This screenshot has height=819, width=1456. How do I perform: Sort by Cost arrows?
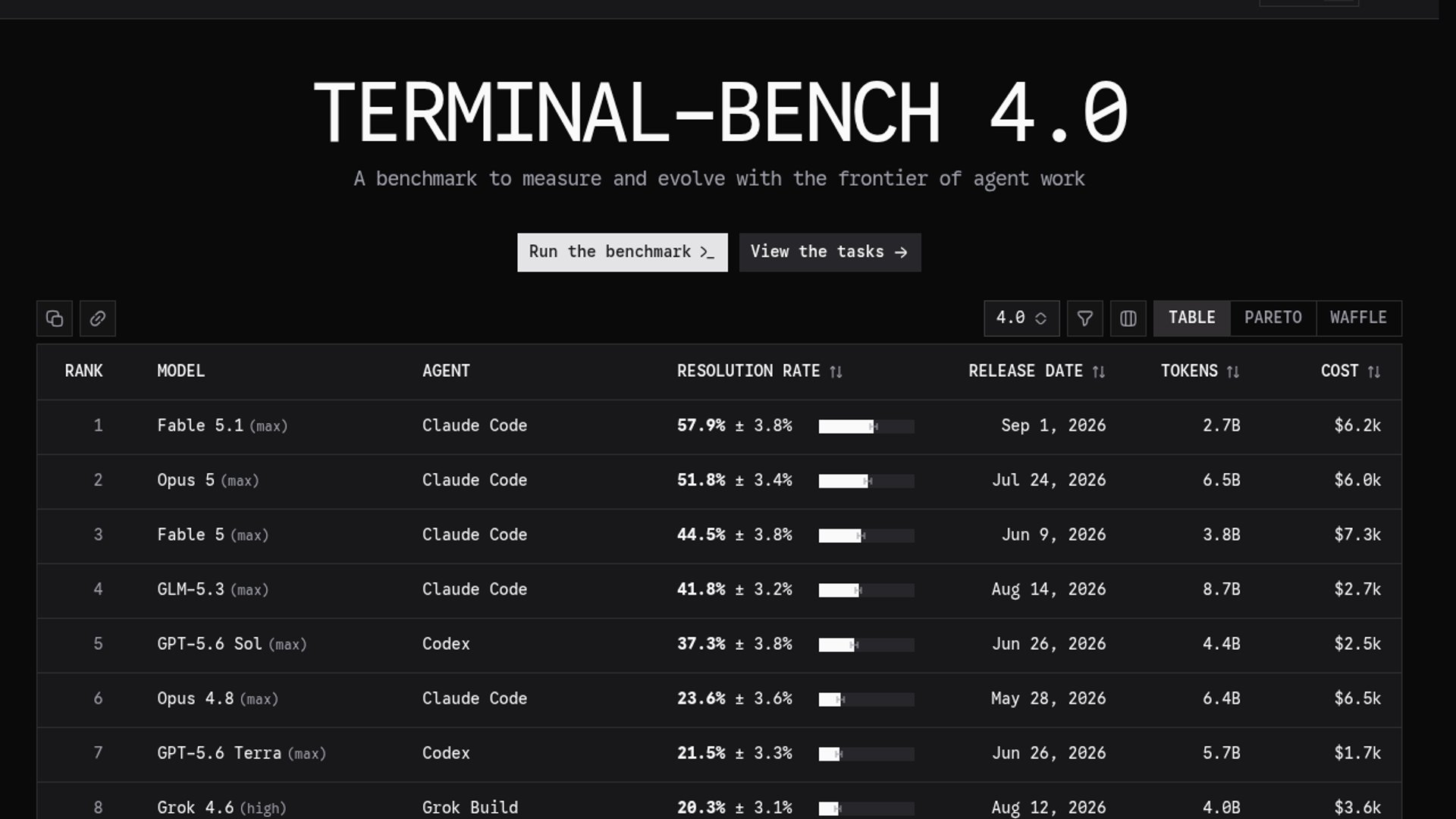pos(1374,372)
